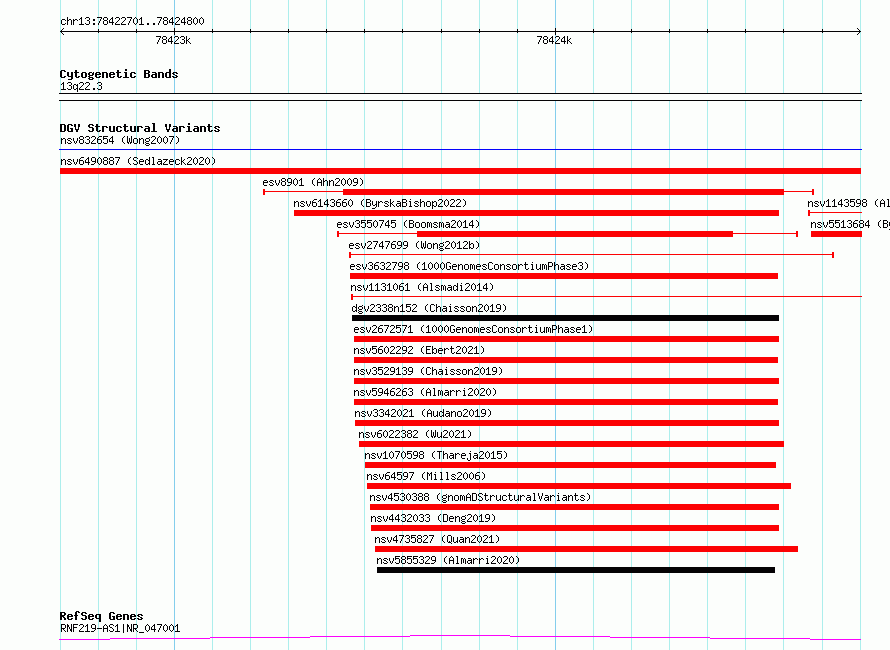Open nsv4735827 (Quan2021) variant

(x=437, y=539)
